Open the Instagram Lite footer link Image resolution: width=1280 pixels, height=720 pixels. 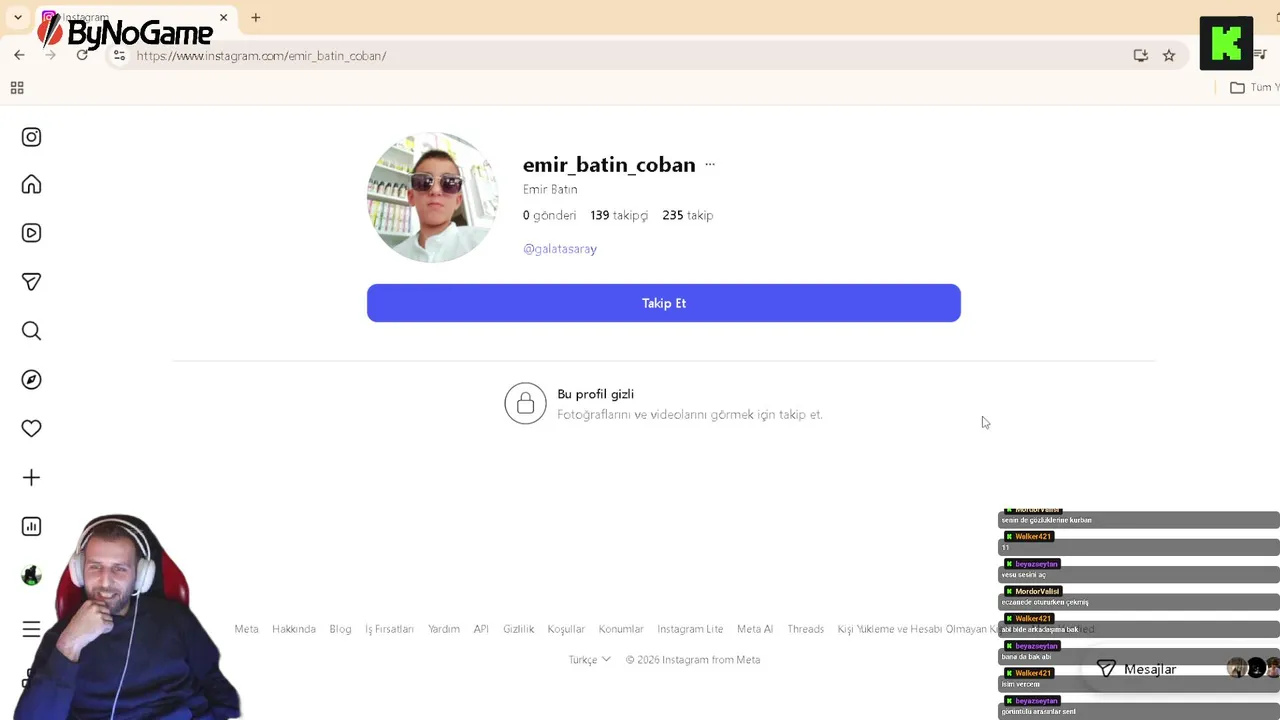point(690,629)
